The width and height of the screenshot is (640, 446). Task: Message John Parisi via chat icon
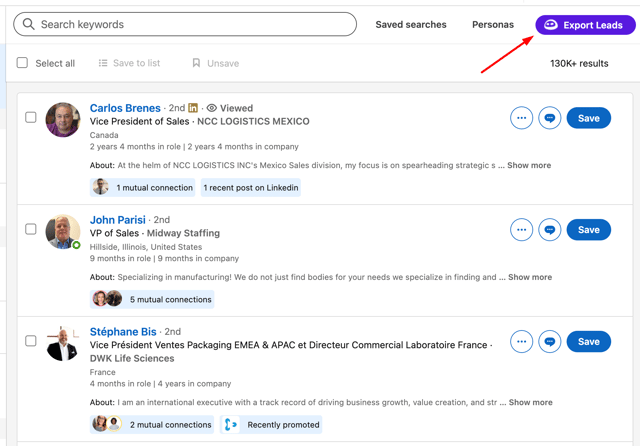[549, 230]
